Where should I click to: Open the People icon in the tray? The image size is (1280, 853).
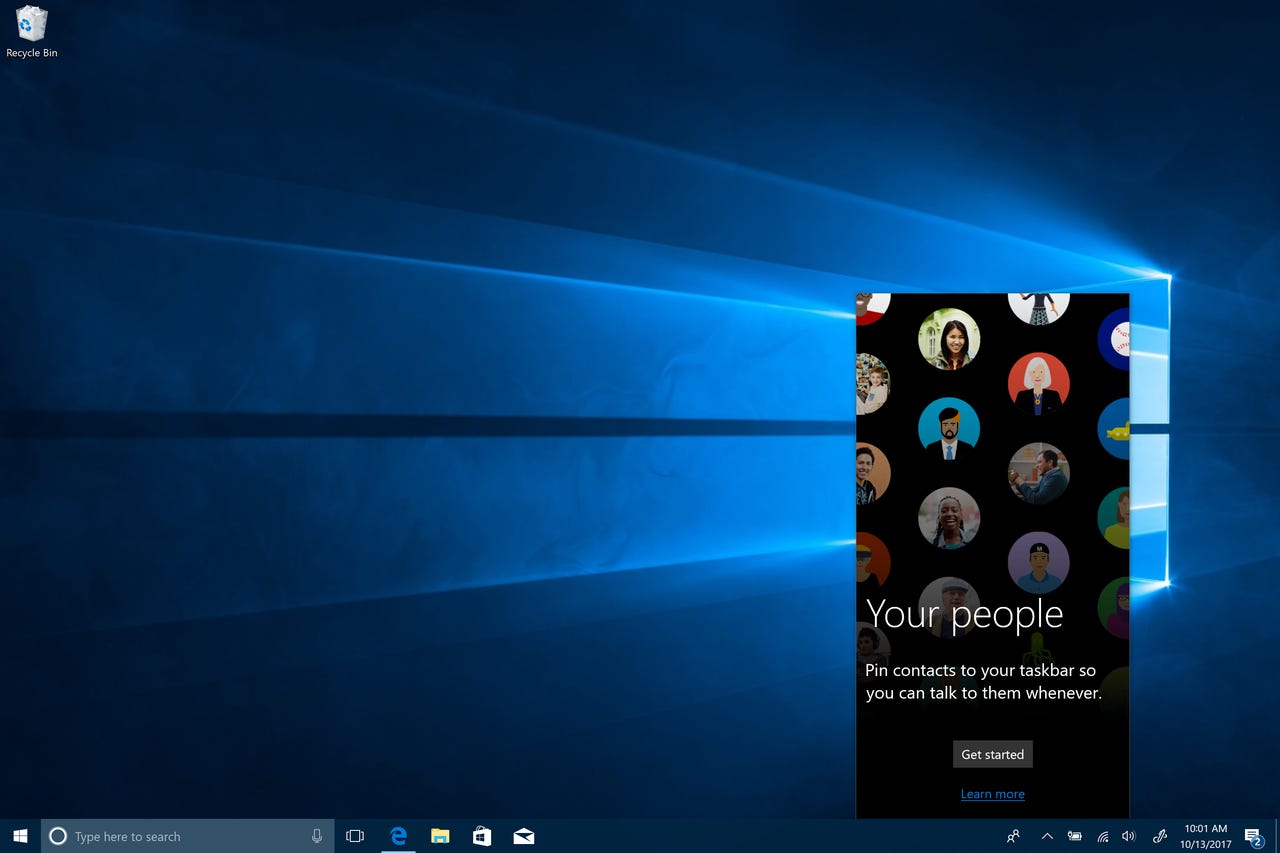[1012, 836]
